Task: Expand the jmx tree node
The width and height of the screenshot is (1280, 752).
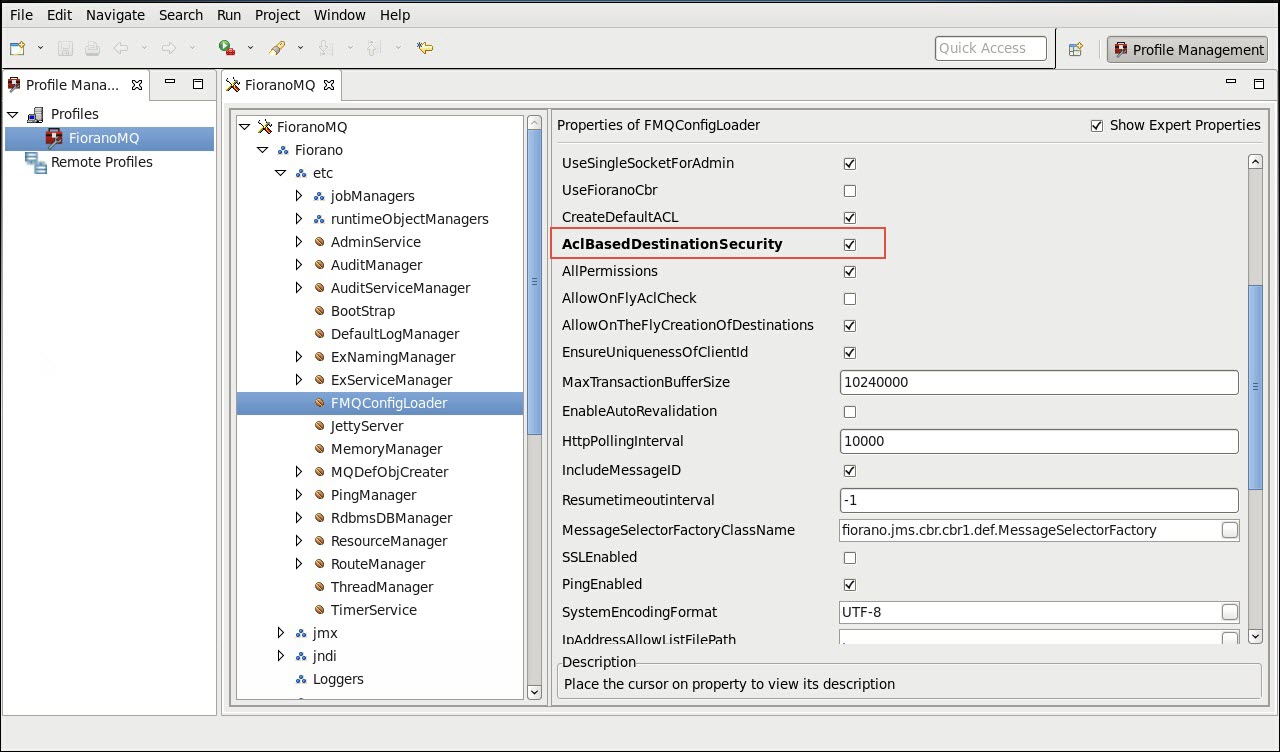Action: 281,633
